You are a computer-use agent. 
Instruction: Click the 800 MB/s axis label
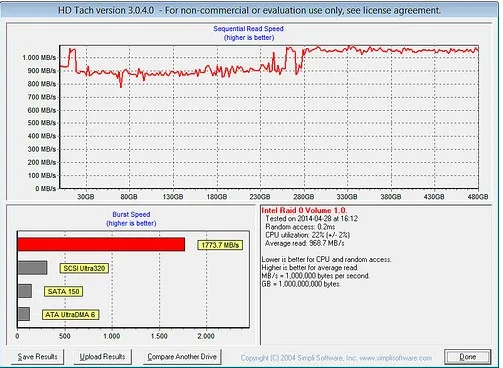42,84
